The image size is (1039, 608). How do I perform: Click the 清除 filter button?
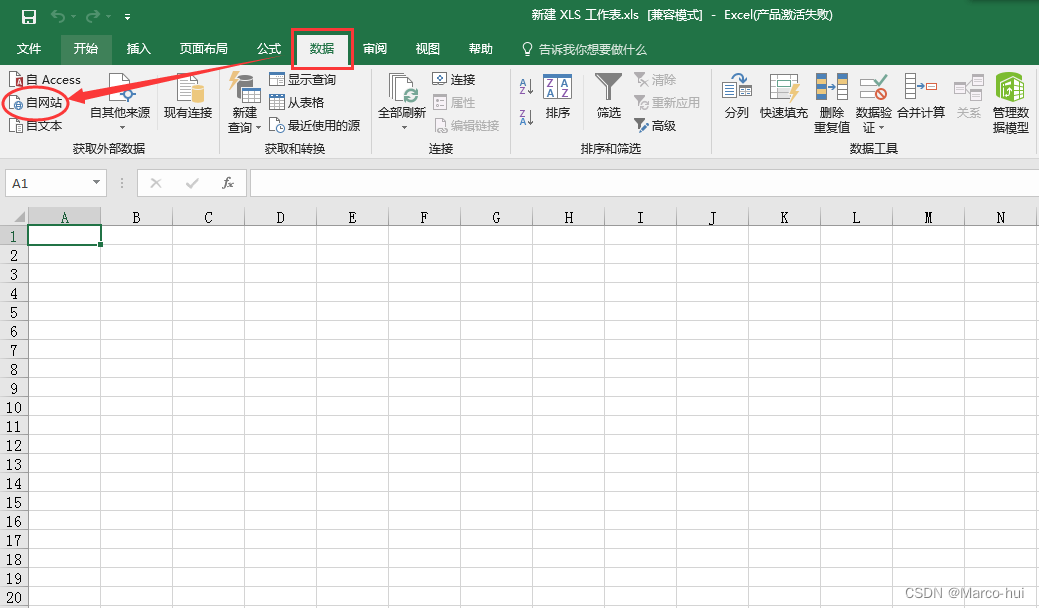[655, 79]
